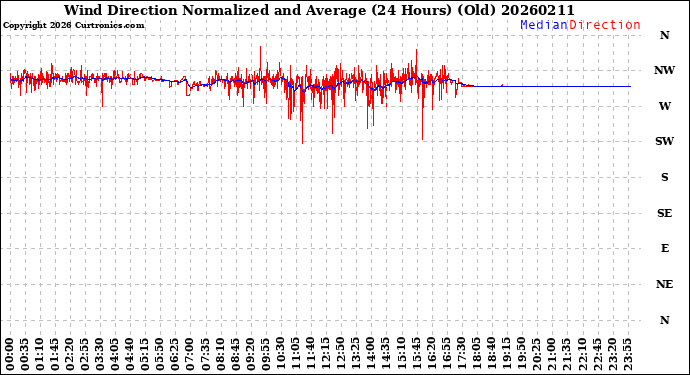The width and height of the screenshot is (690, 375).
Task: Click the 10:30 time label
Action: (280, 355)
